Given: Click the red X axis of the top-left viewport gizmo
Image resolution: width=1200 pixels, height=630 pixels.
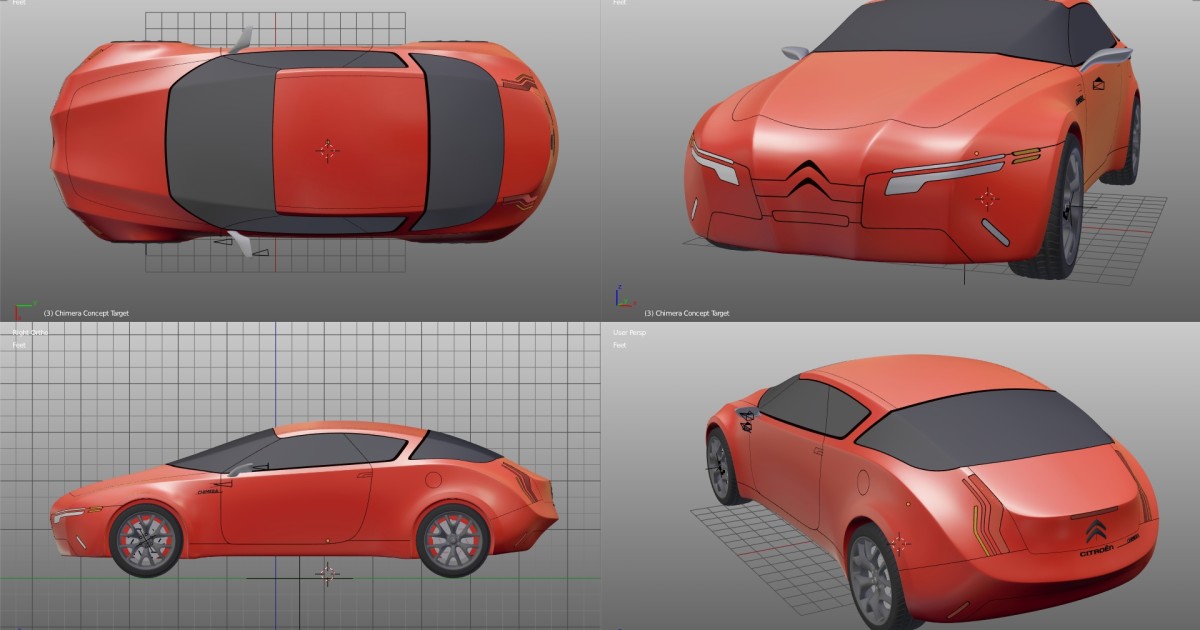Looking at the screenshot, I should click(x=17, y=315).
